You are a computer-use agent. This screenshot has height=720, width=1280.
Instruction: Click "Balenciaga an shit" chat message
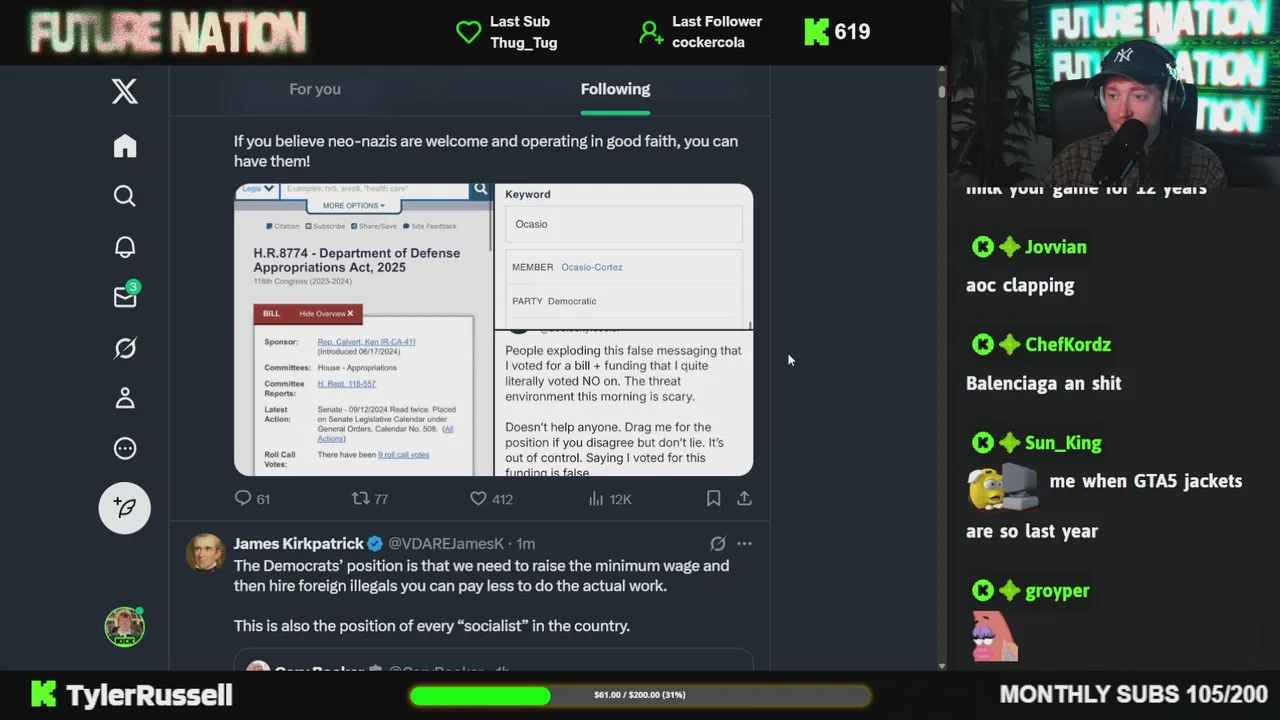click(x=1043, y=383)
